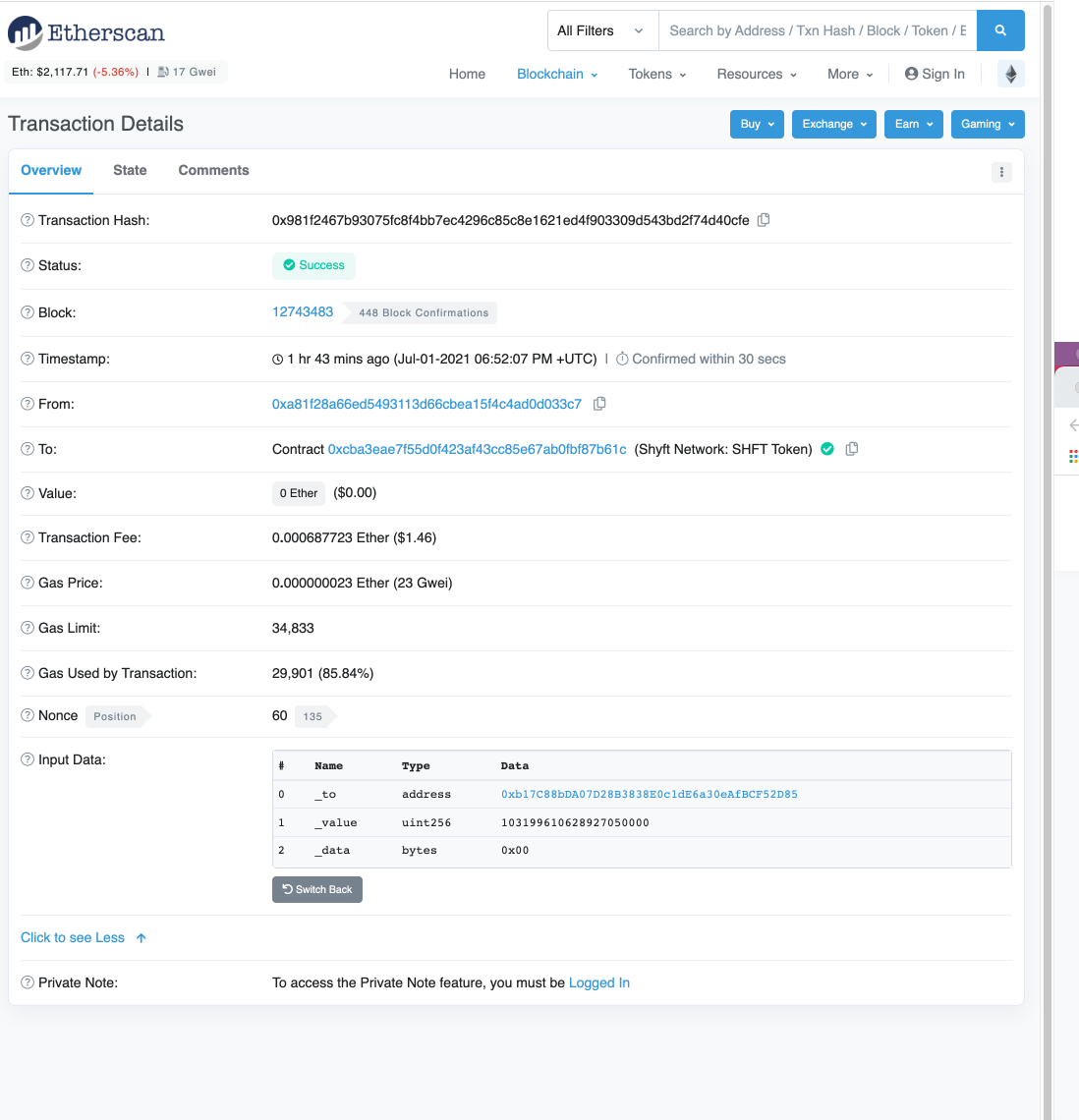The width and height of the screenshot is (1079, 1120).
Task: Click help icon next to Status
Action: [28, 265]
